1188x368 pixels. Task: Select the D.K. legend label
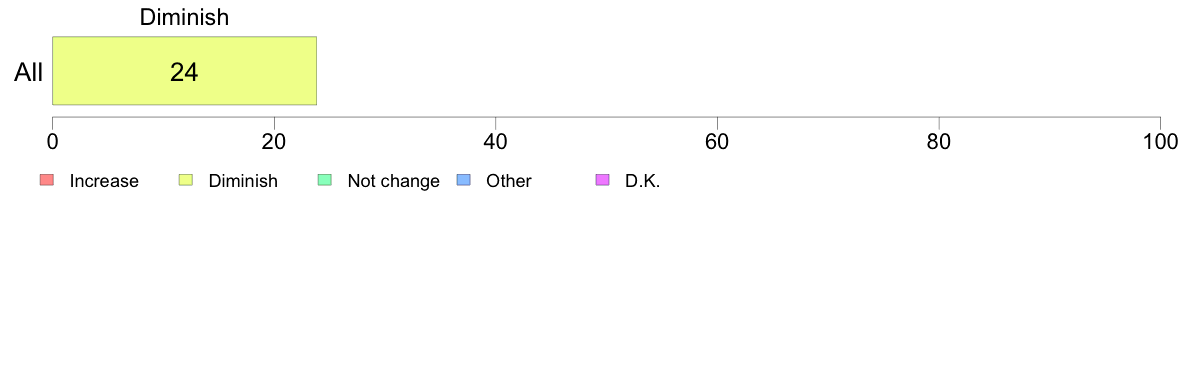coord(643,181)
